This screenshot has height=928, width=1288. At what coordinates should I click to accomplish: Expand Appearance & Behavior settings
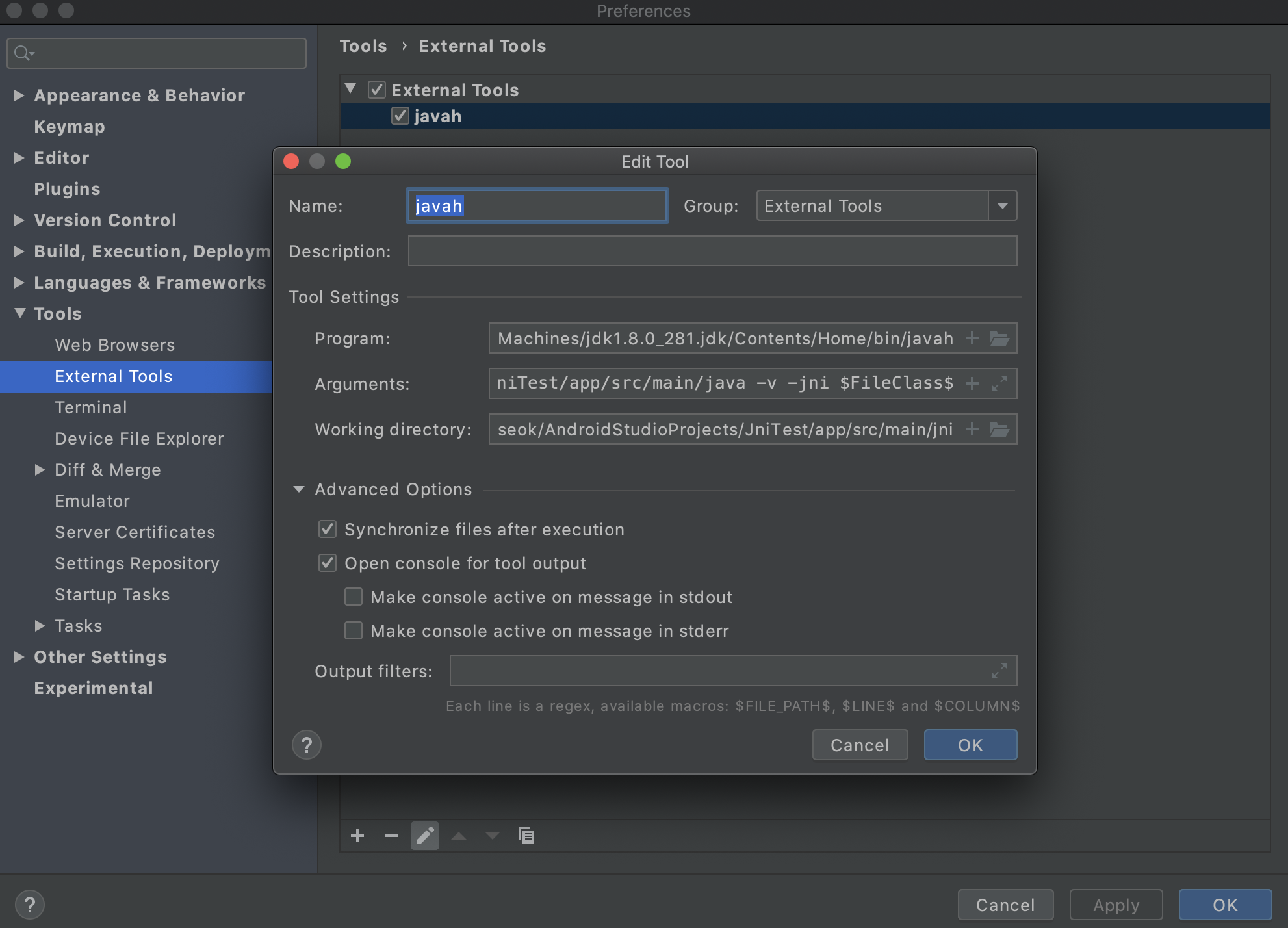click(19, 96)
